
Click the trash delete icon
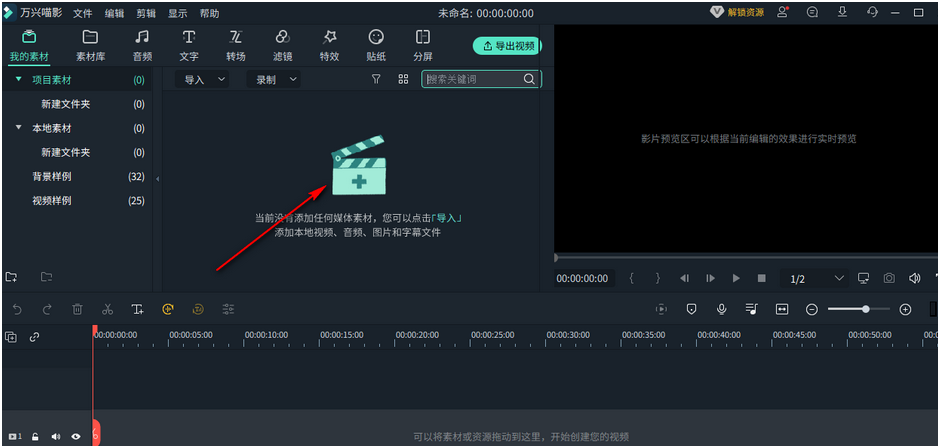pos(77,309)
